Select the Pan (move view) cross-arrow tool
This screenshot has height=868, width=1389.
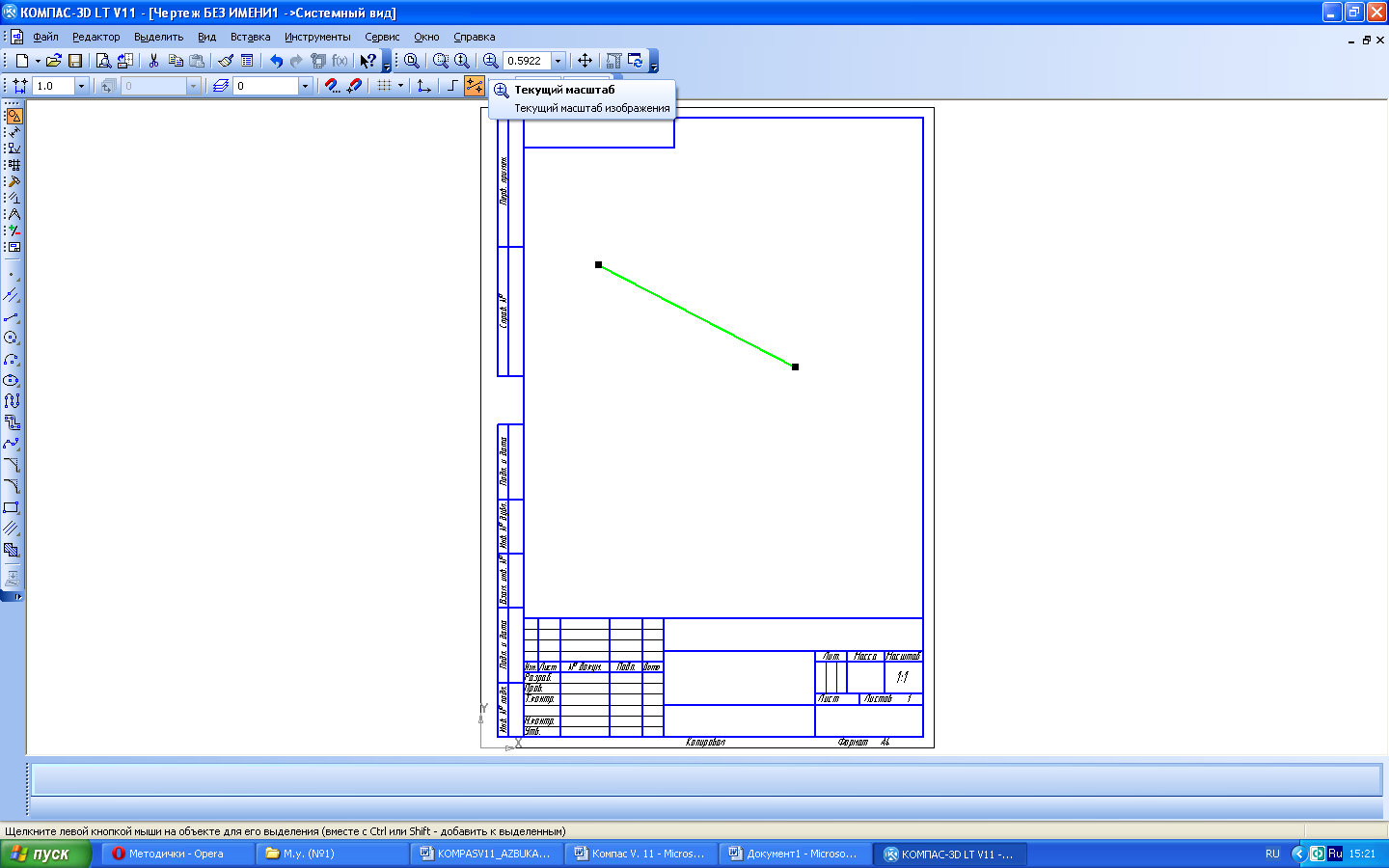[x=585, y=61]
